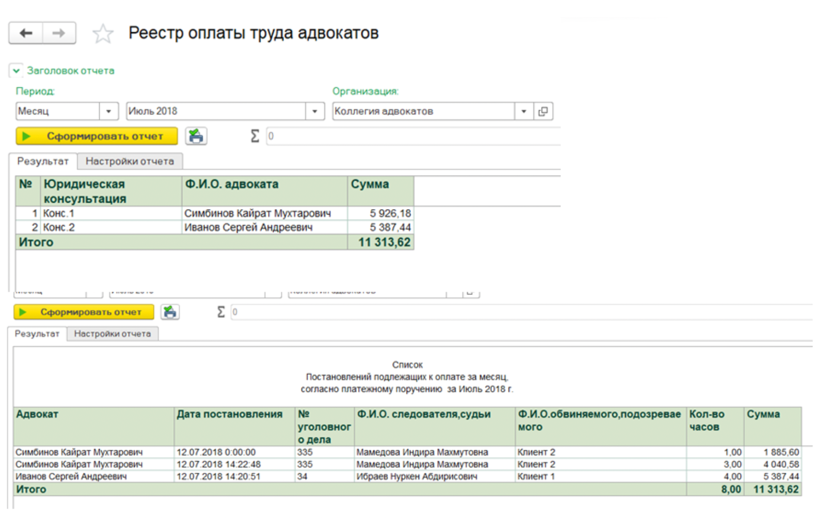Select the sum 4 040,58 cell
The image size is (831, 518).
pos(773,464)
